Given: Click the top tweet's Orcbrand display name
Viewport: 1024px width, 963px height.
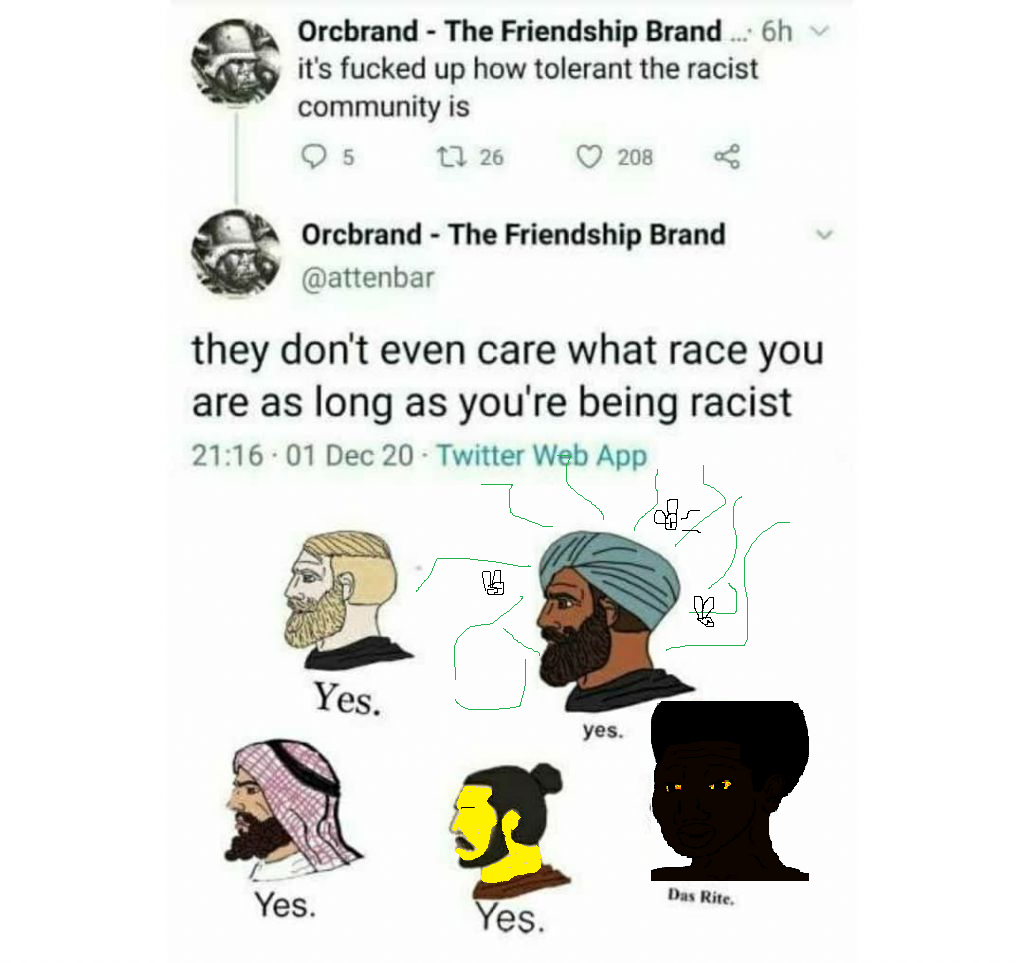Looking at the screenshot, I should tap(509, 31).
